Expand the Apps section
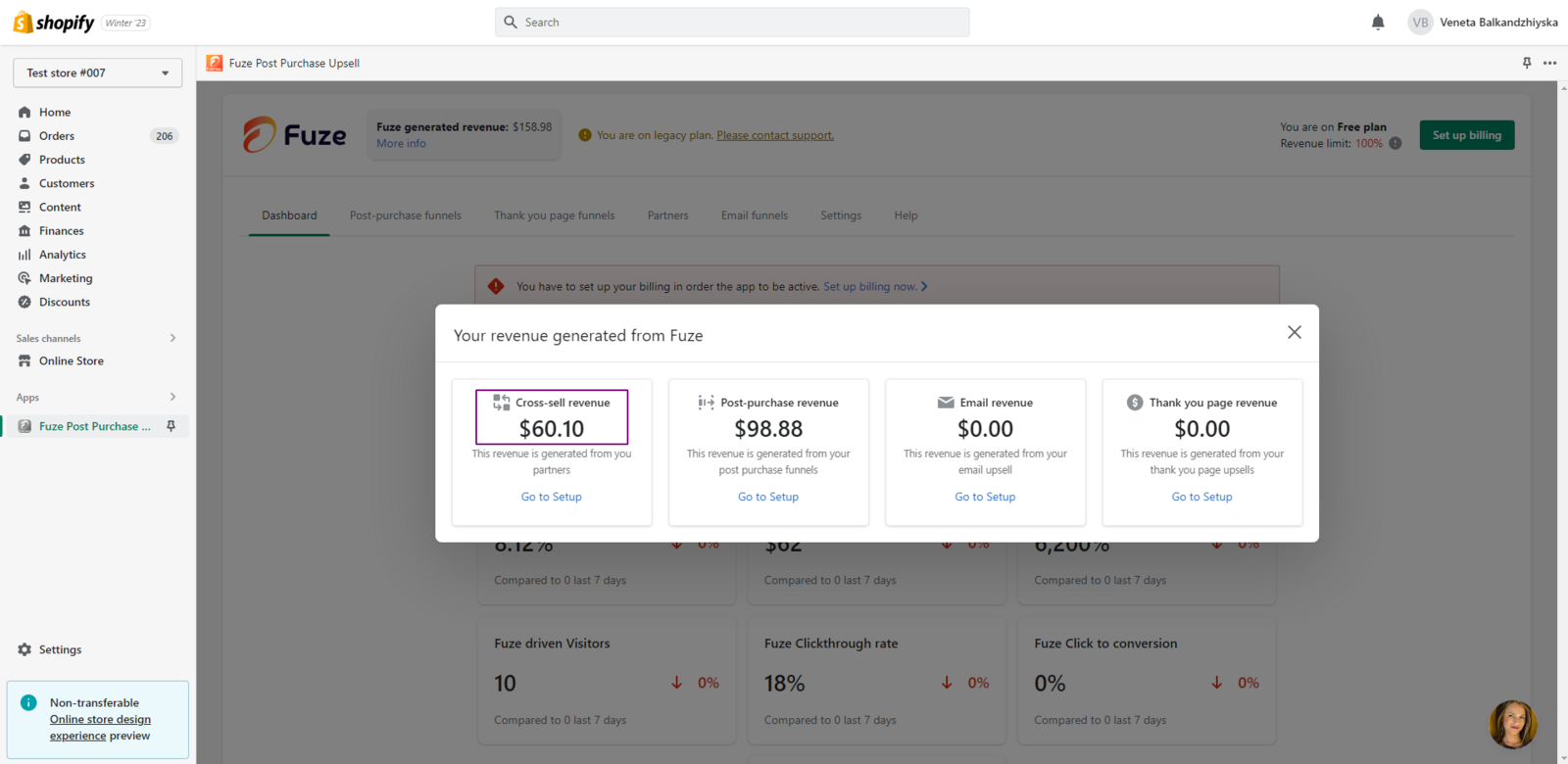Image resolution: width=1568 pixels, height=764 pixels. pyautogui.click(x=172, y=397)
